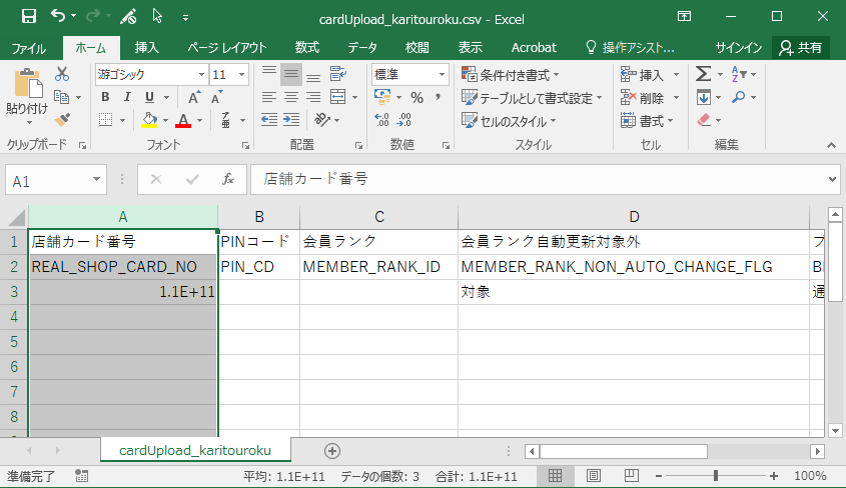Image resolution: width=846 pixels, height=488 pixels.
Task: Click the Insert Function fx icon
Action: (x=228, y=179)
